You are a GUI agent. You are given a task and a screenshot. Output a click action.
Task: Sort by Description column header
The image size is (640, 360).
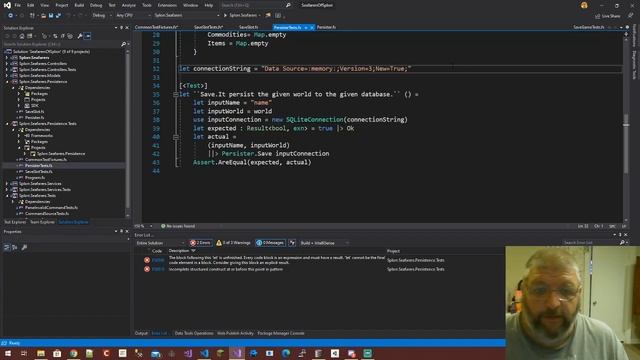click(x=179, y=251)
